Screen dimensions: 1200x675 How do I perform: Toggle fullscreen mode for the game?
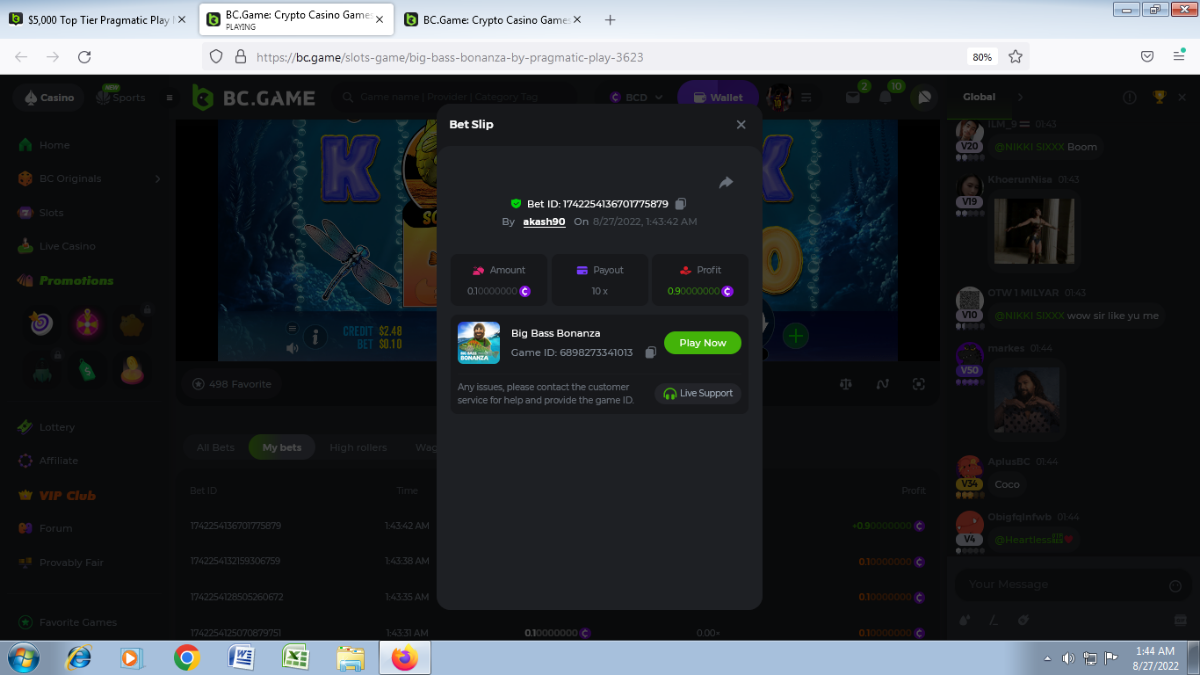(918, 384)
